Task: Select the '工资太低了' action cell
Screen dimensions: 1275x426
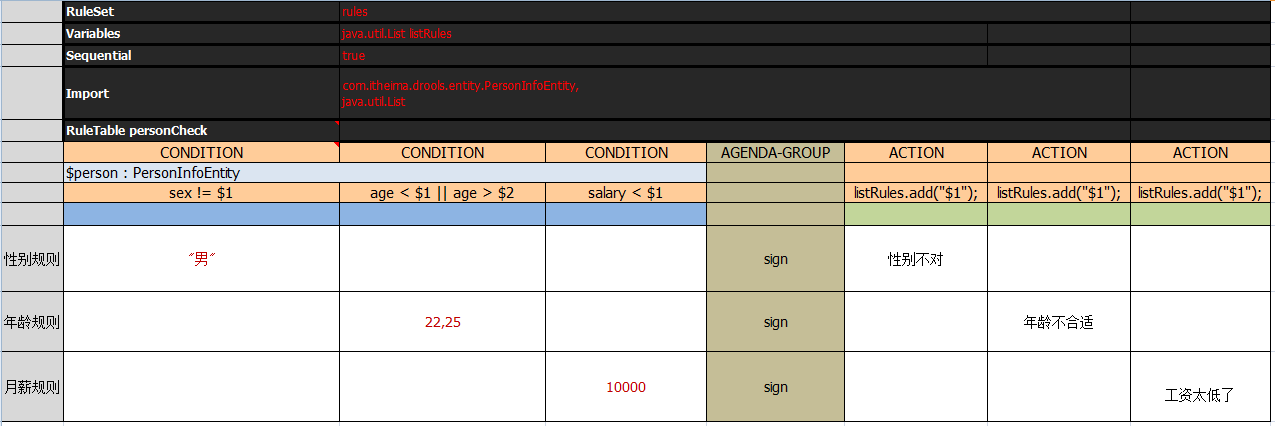Action: [1201, 387]
